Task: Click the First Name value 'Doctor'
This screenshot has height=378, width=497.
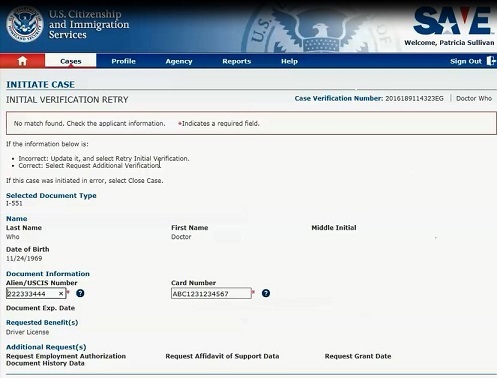Action: coord(181,237)
